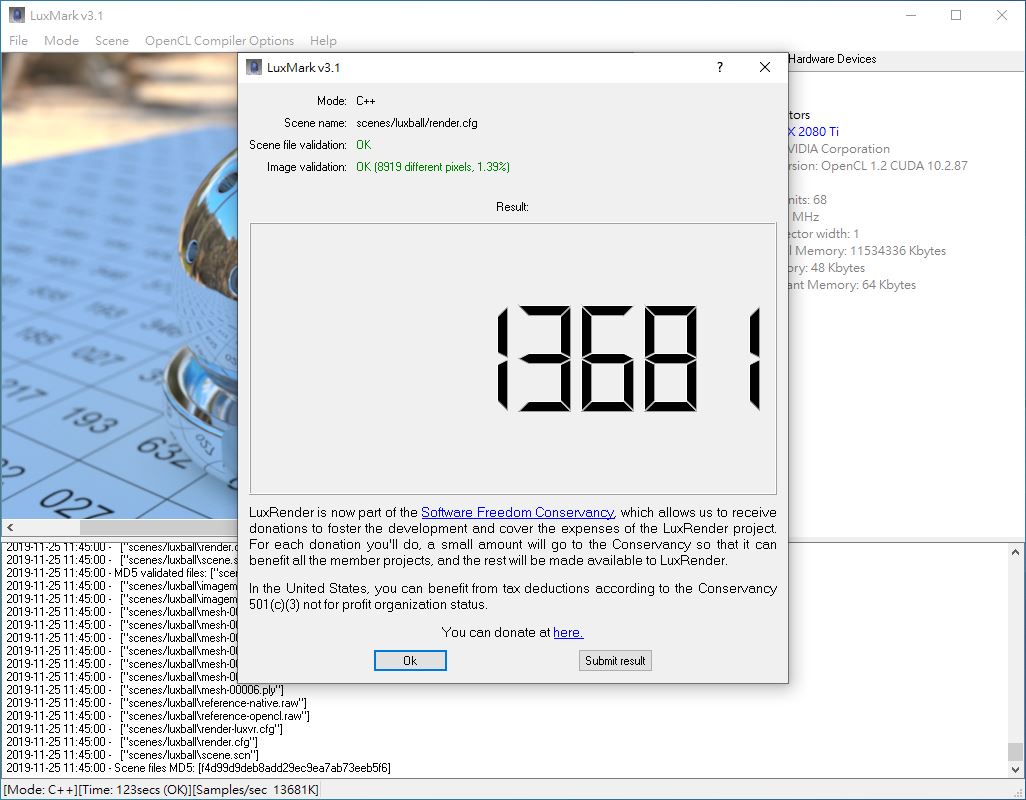Click the status bar Samples/sec 13681K text
Image resolution: width=1026 pixels, height=800 pixels.
[x=256, y=790]
